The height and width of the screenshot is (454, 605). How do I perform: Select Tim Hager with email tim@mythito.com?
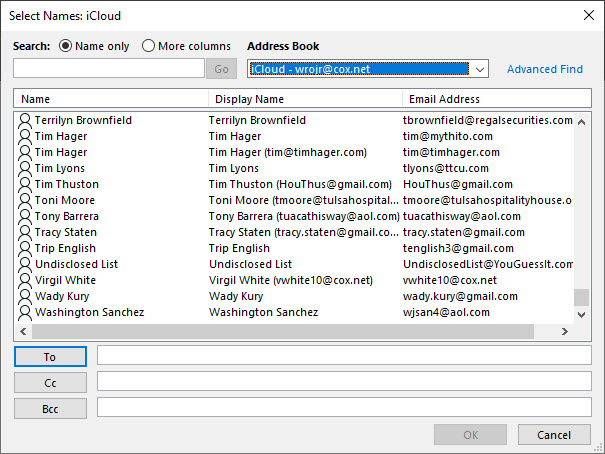point(61,136)
